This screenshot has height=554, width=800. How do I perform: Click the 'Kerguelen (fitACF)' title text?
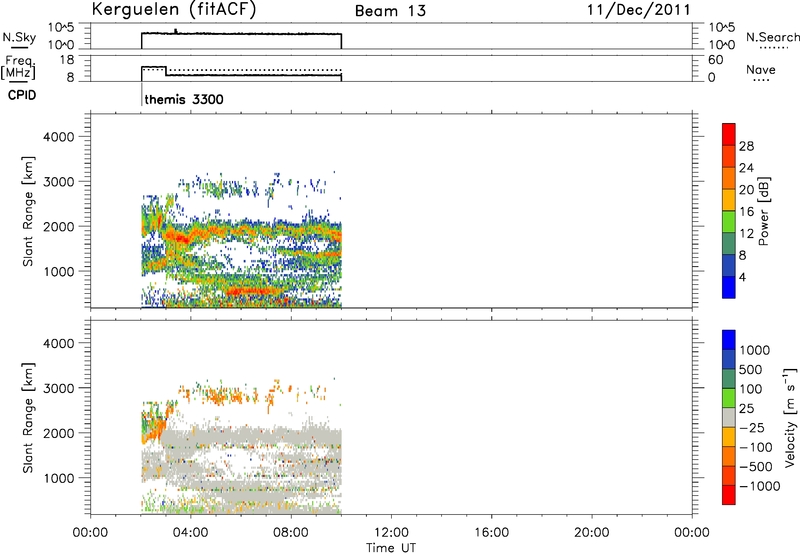coord(174,9)
